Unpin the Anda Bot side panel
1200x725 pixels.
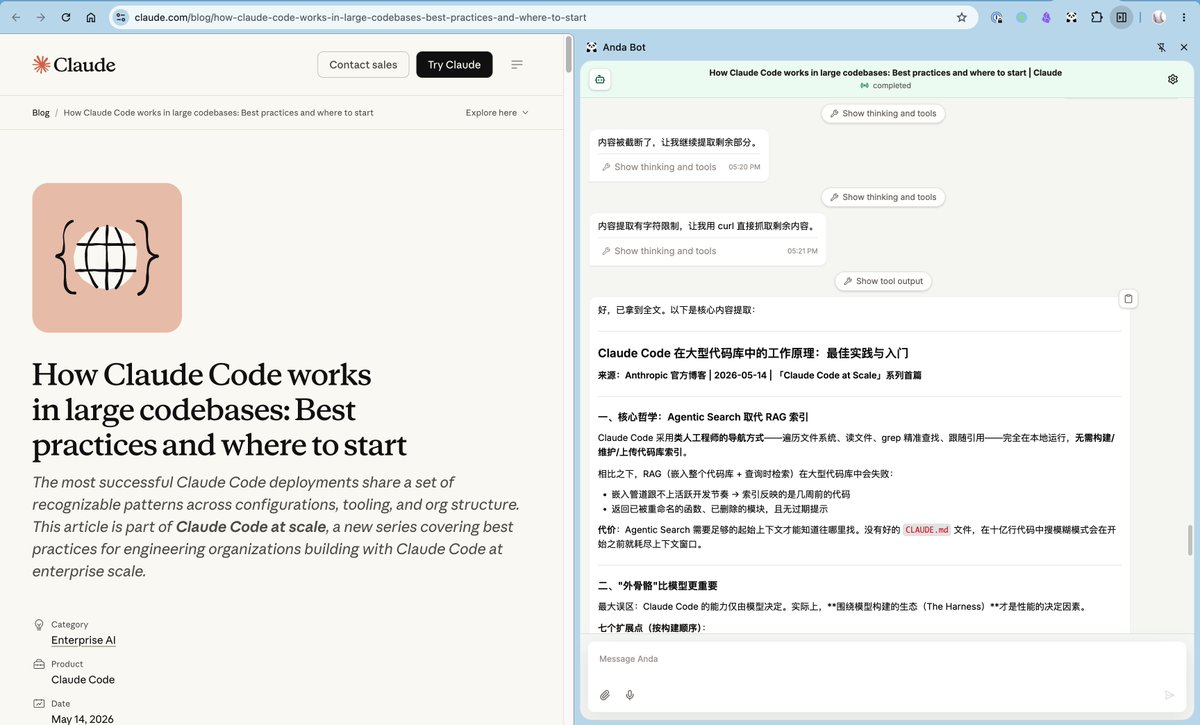click(1162, 47)
